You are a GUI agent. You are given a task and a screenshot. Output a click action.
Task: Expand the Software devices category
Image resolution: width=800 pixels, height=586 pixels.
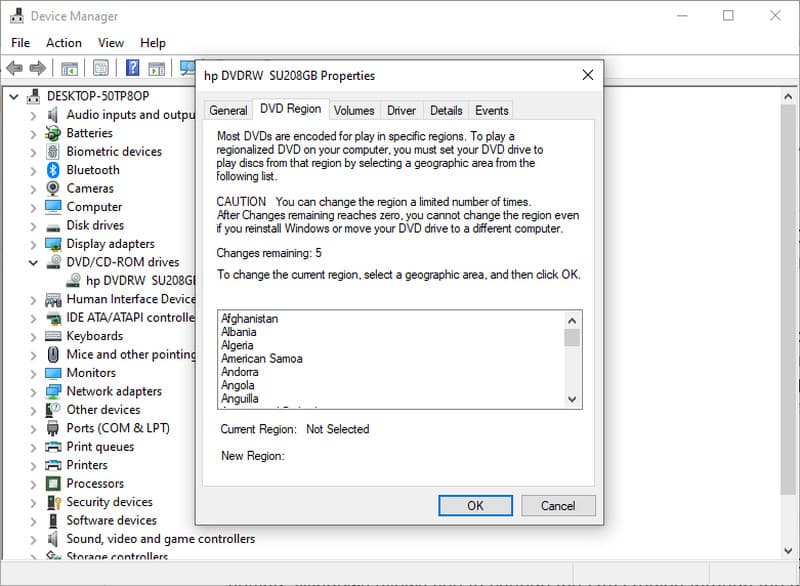(x=33, y=521)
